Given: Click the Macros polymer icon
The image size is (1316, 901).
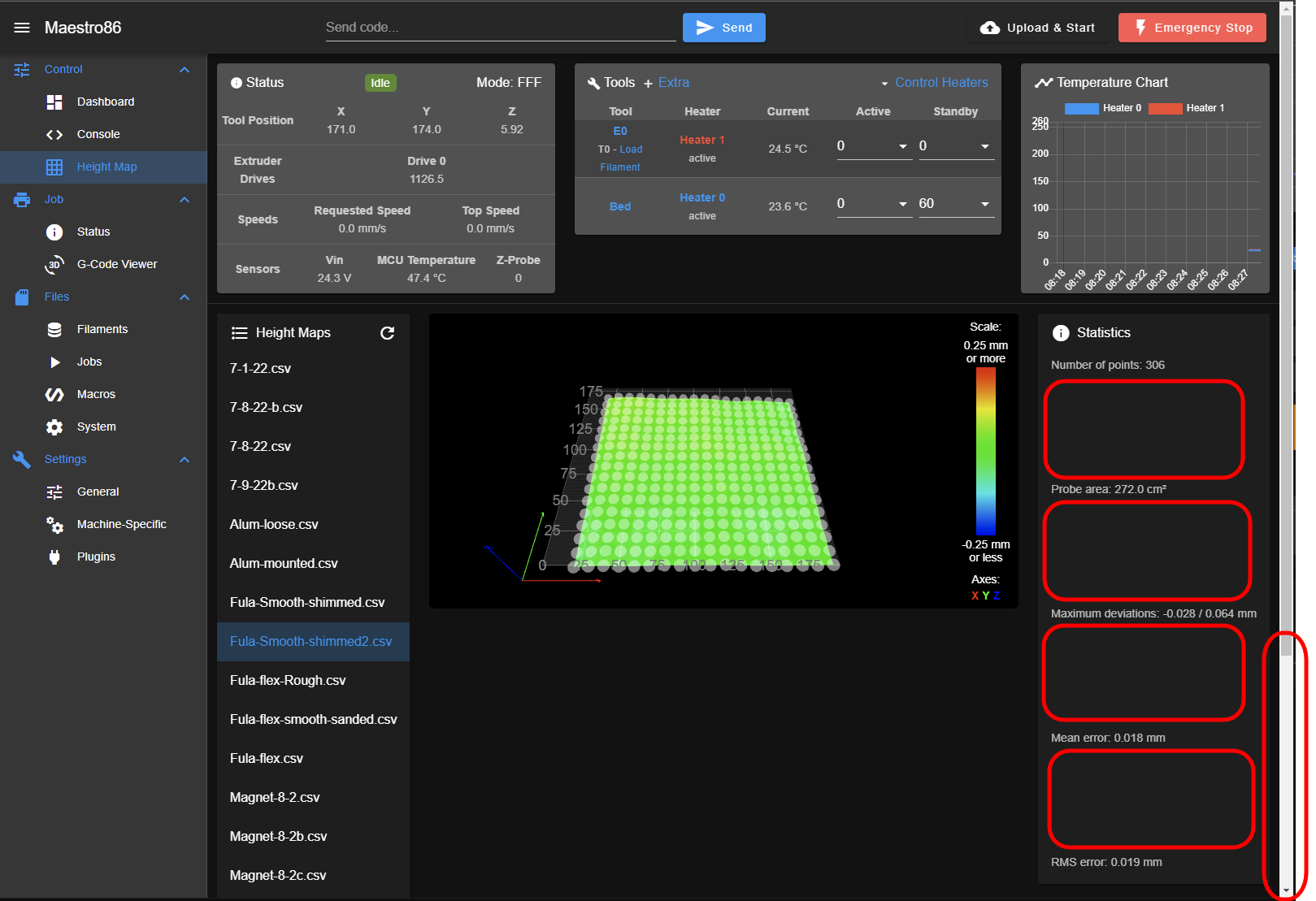Looking at the screenshot, I should pyautogui.click(x=54, y=394).
